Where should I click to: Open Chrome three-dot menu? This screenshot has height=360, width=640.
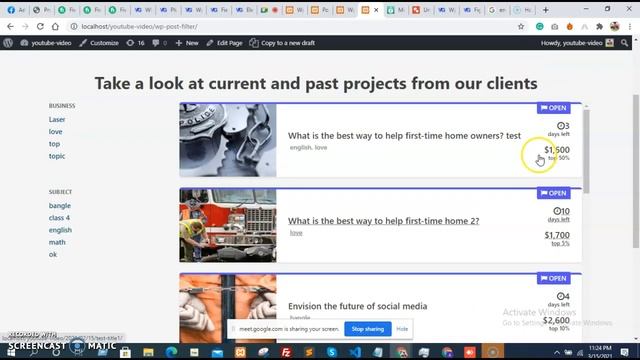tap(630, 27)
